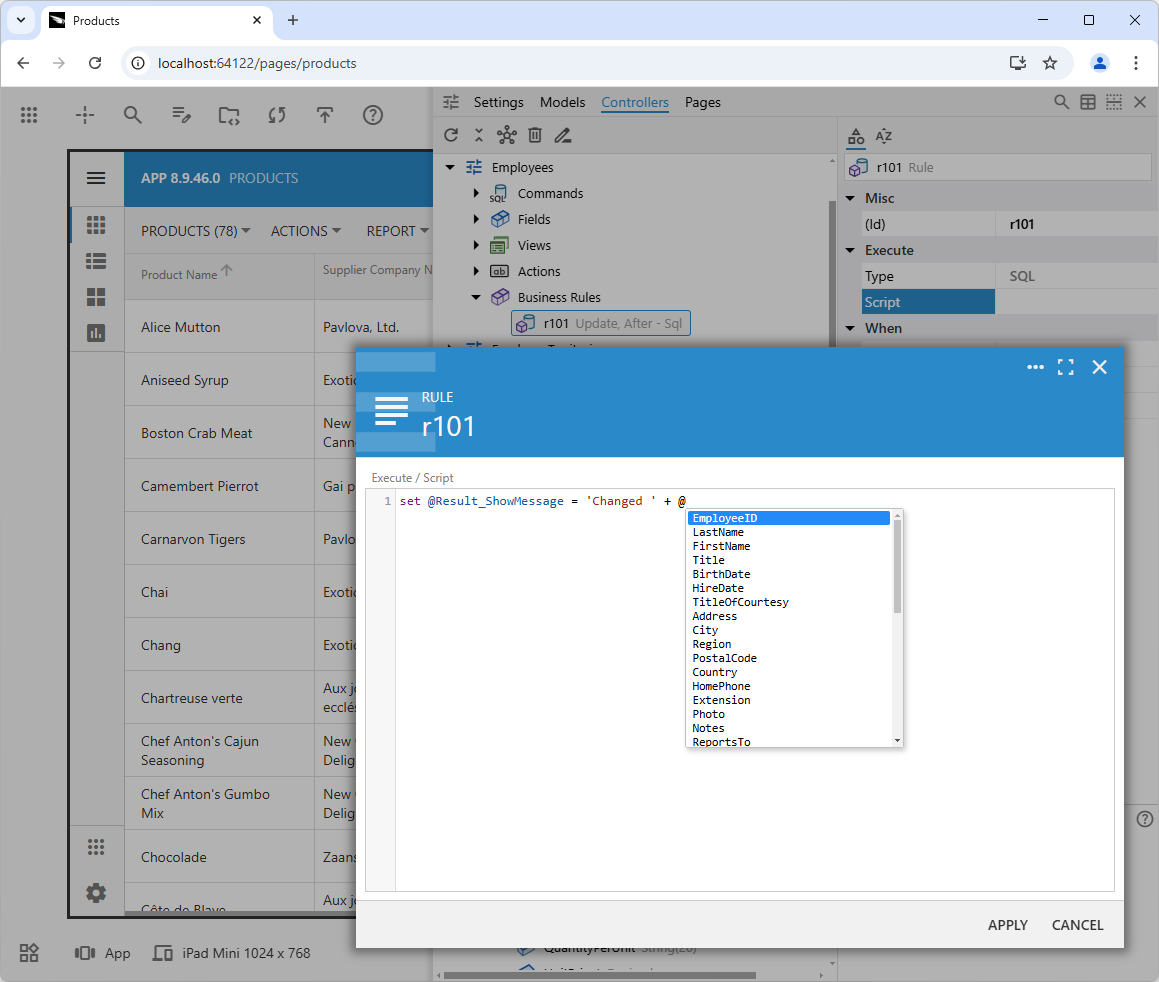The height and width of the screenshot is (982, 1159).
Task: Select LastName from the autocomplete list
Action: coord(718,532)
